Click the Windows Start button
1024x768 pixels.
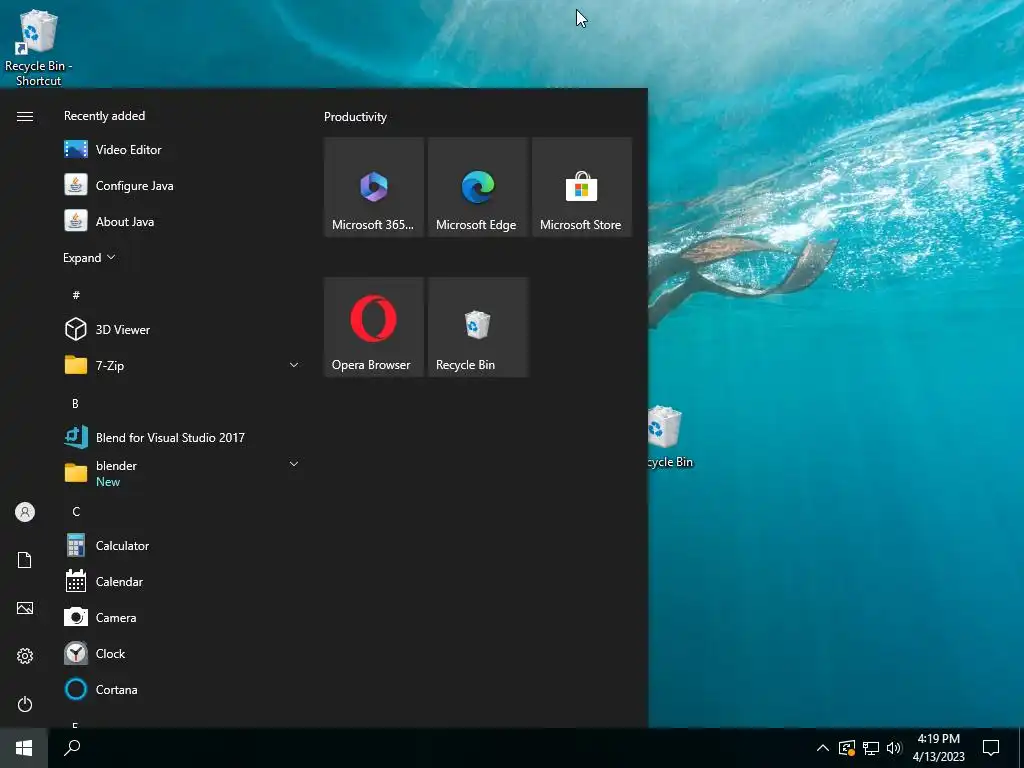tap(24, 748)
